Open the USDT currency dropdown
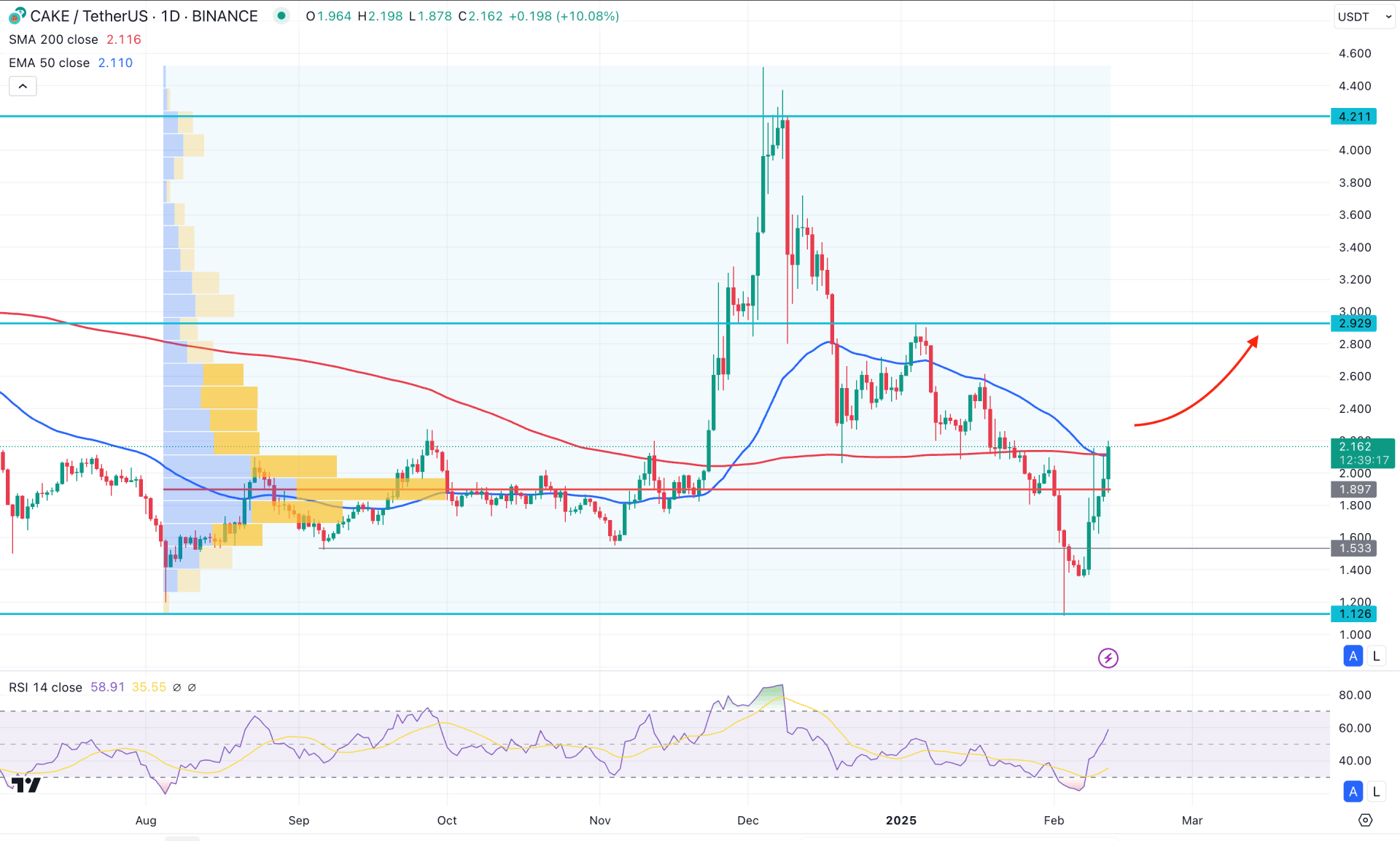 point(1364,16)
